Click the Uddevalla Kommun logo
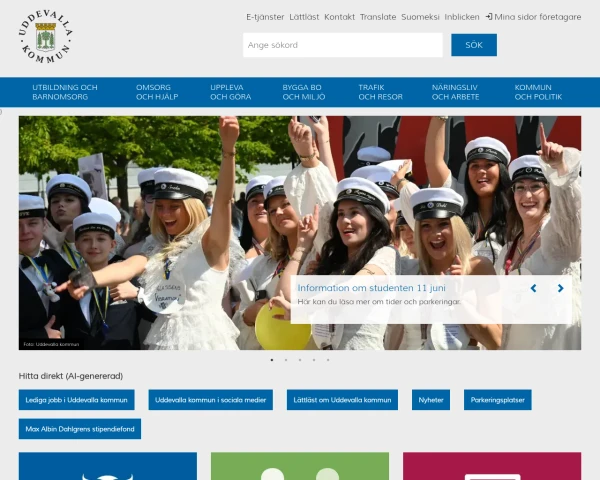600x480 pixels. click(46, 37)
